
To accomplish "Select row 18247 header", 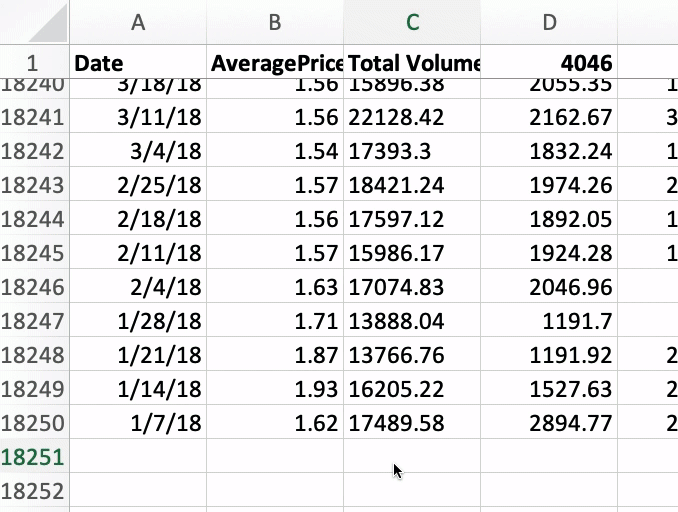I will point(34,321).
